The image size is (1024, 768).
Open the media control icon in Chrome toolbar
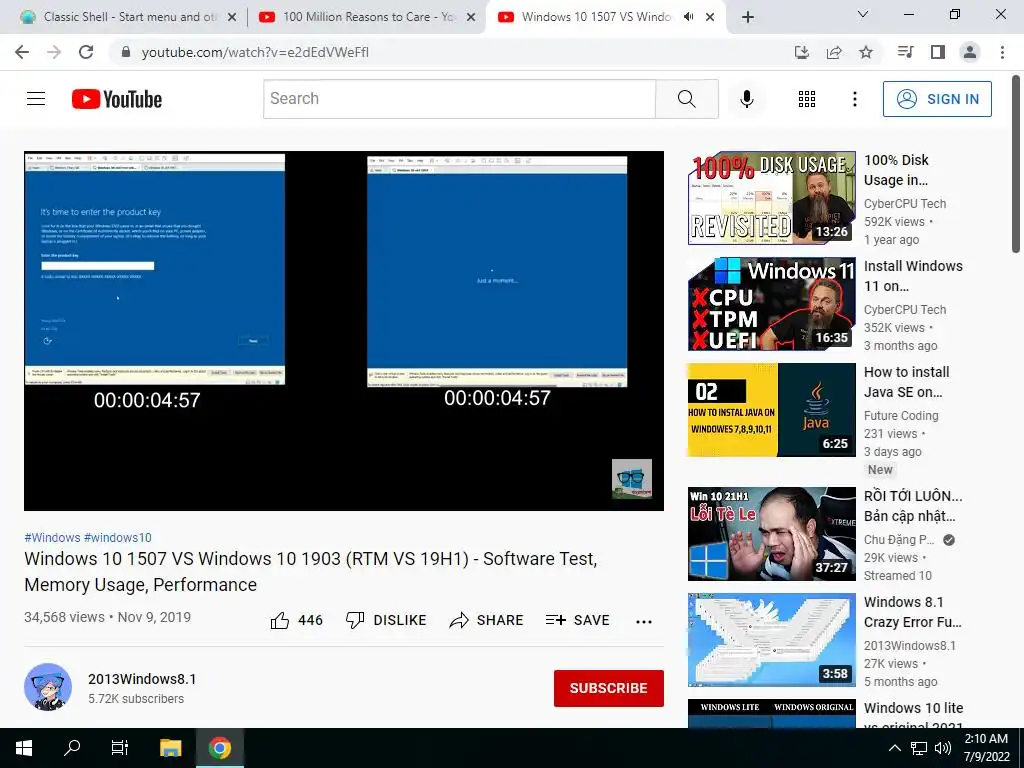tap(905, 52)
